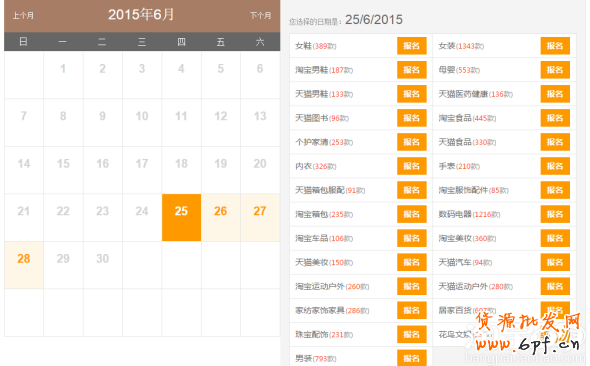The height and width of the screenshot is (366, 590).
Task: Click 报名 for 天猫医药健康(136款)
Action: click(x=555, y=94)
